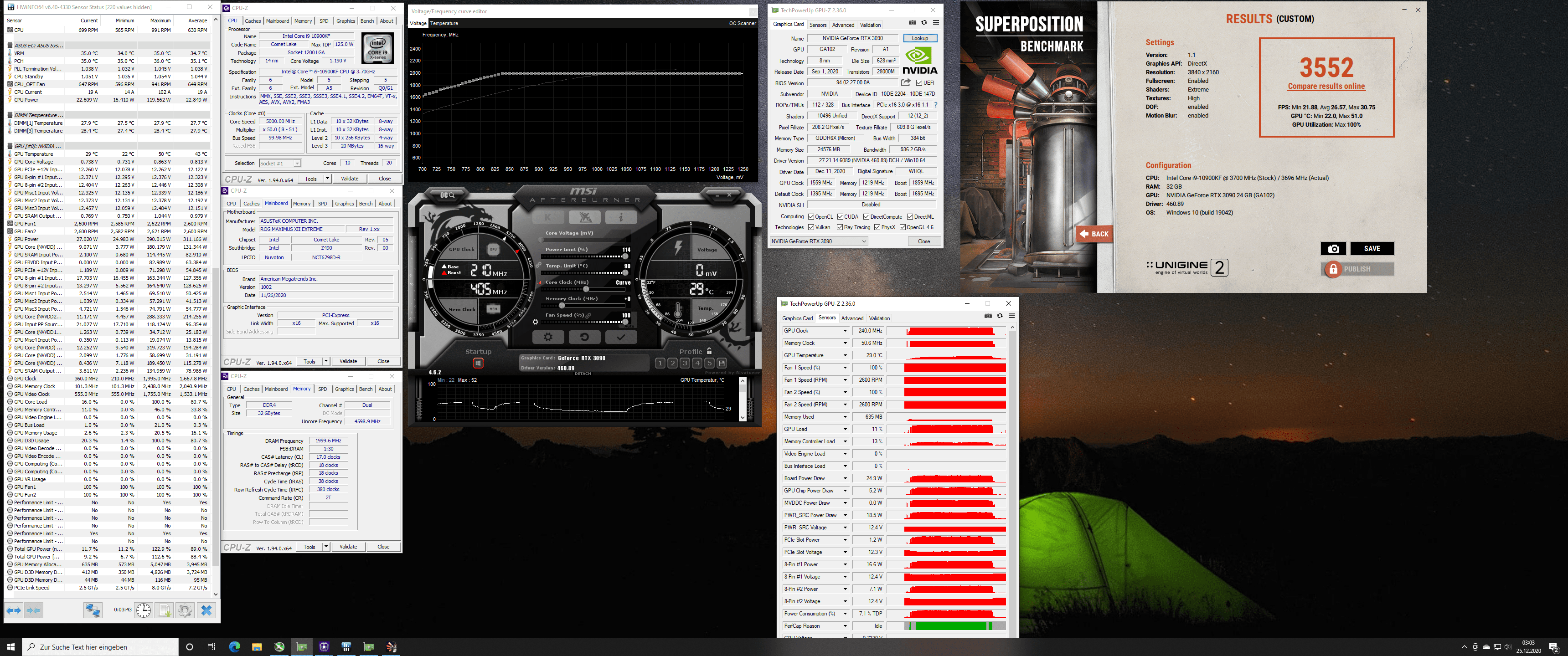Toggle the OpenCL checkbox in GPU-Z

(x=811, y=217)
